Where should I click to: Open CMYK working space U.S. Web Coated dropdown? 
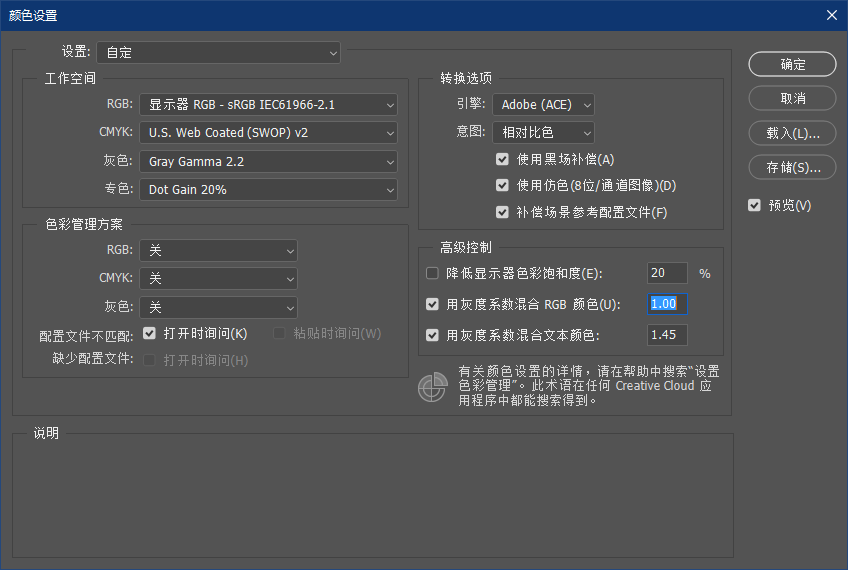point(268,132)
